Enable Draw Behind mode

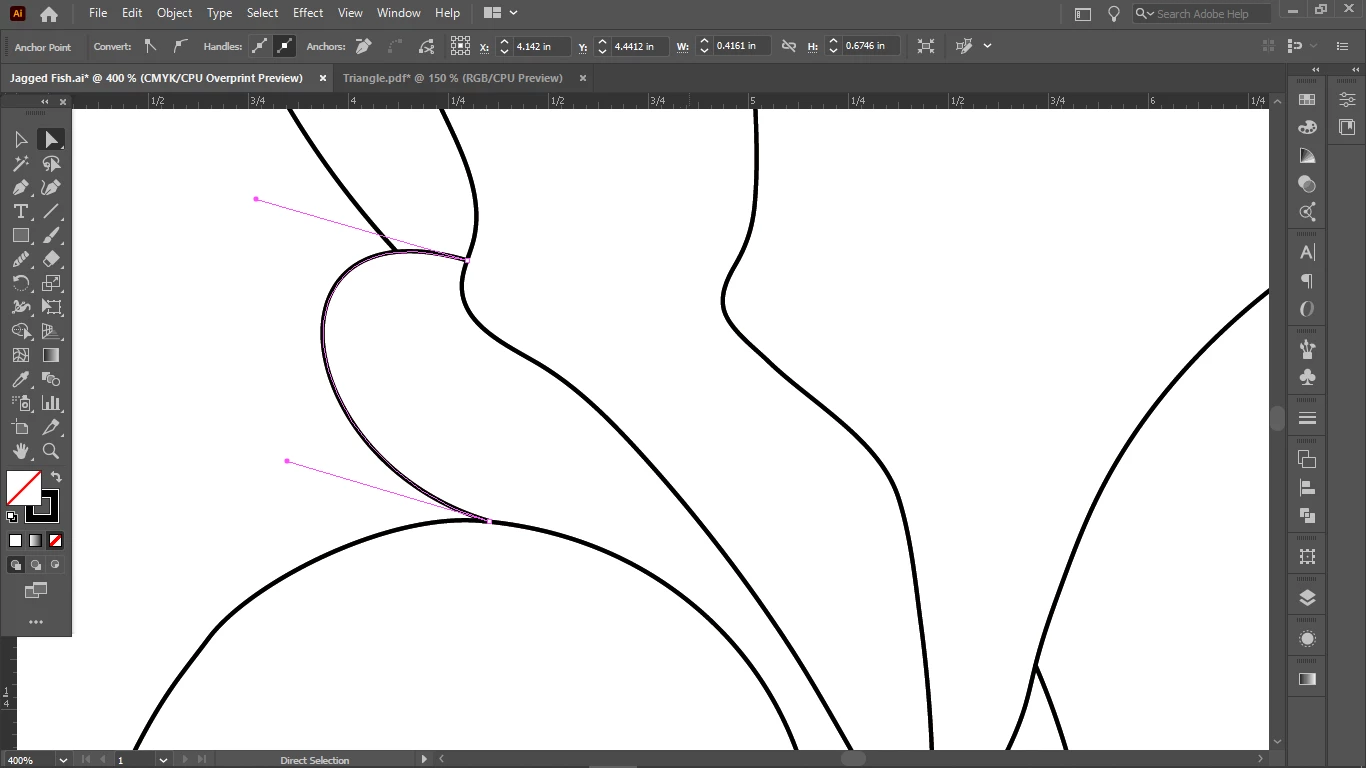click(x=36, y=565)
